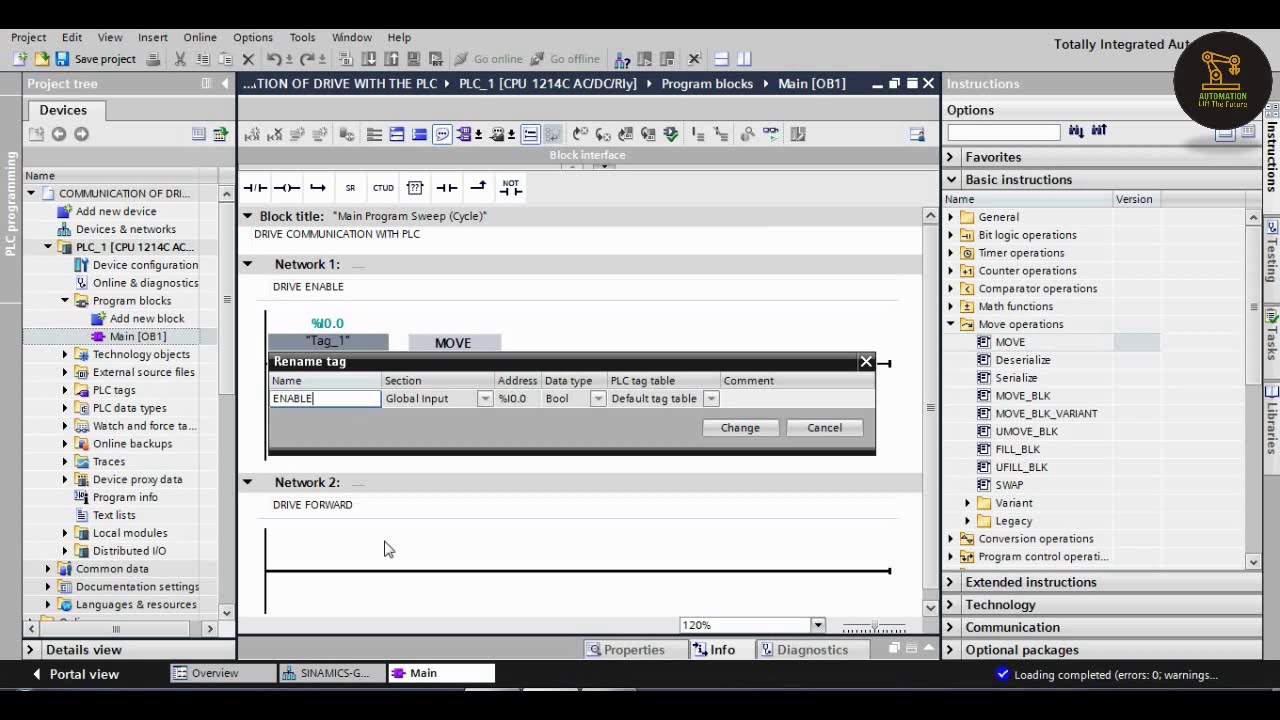
Task: Open the Insert menu
Action: click(x=153, y=37)
